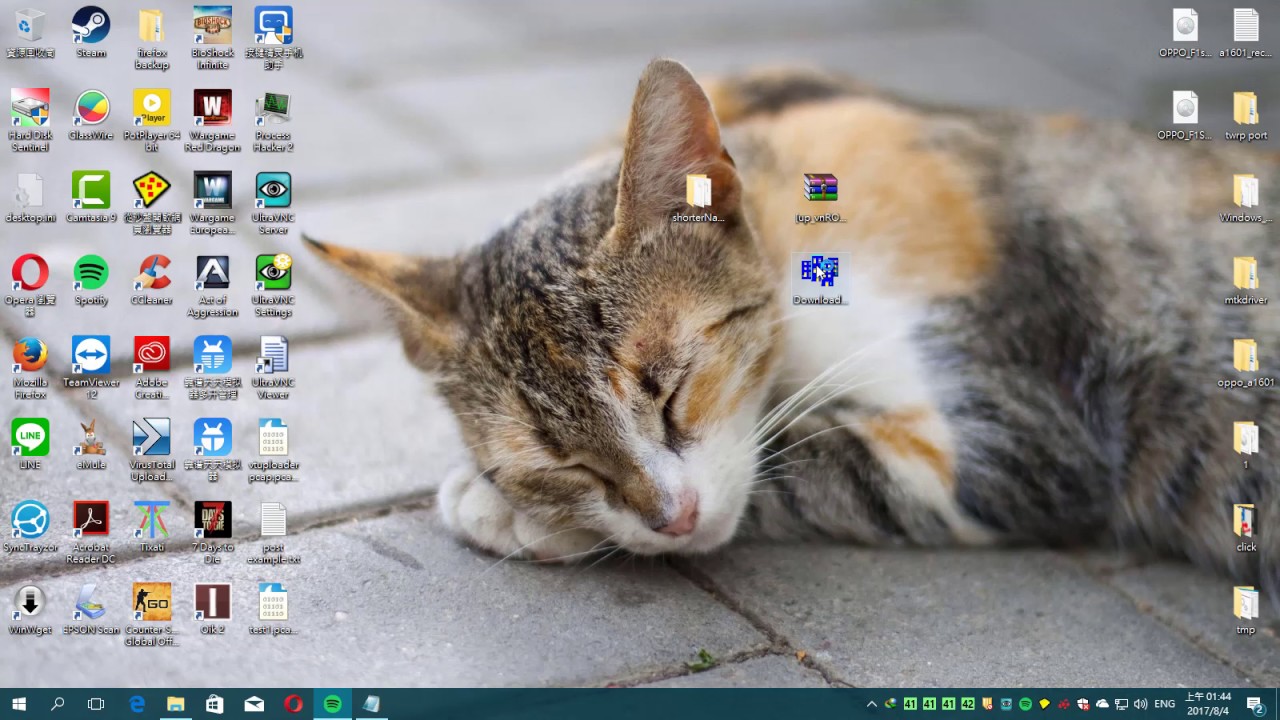Viewport: 1280px width, 720px height.
Task: Select the UltraVNC Server shortcut
Action: click(x=273, y=203)
